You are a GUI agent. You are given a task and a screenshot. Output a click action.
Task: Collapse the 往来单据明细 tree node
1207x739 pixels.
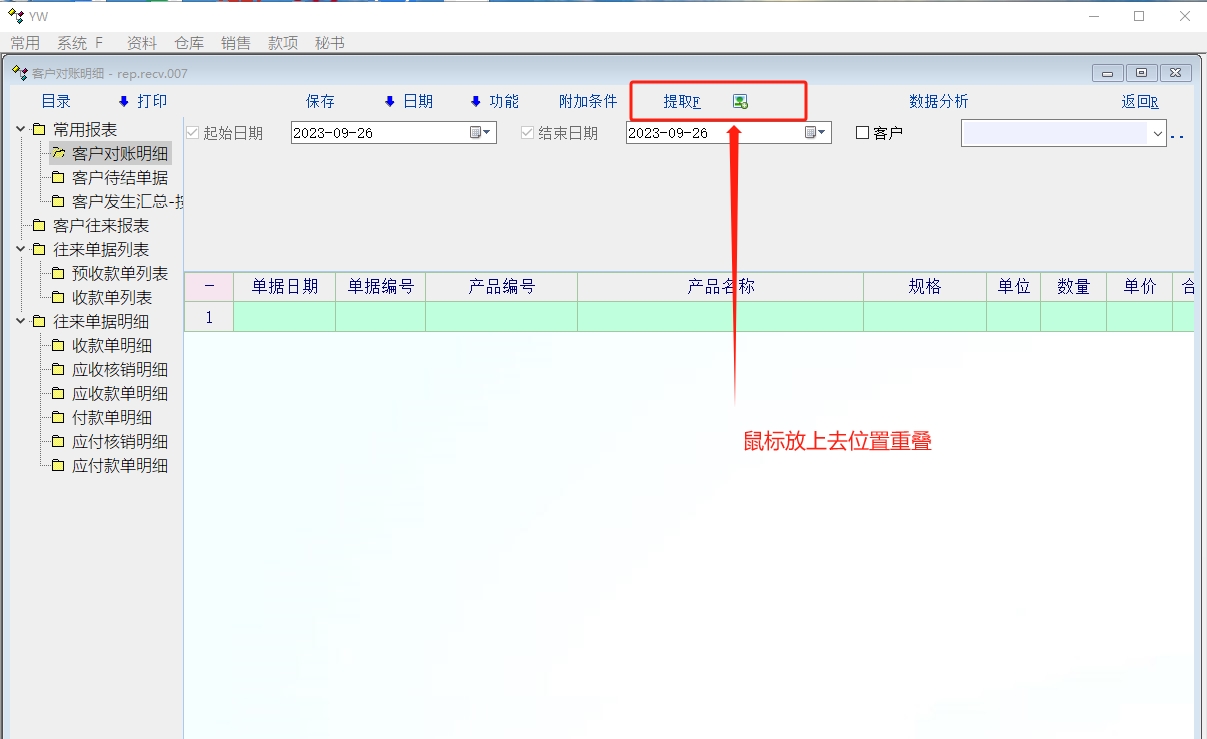coord(21,322)
